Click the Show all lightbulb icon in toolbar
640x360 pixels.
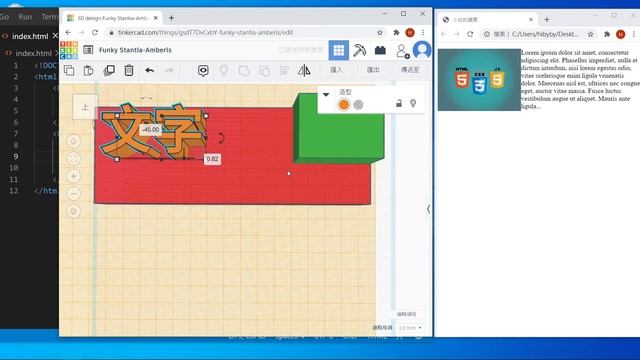coord(223,70)
